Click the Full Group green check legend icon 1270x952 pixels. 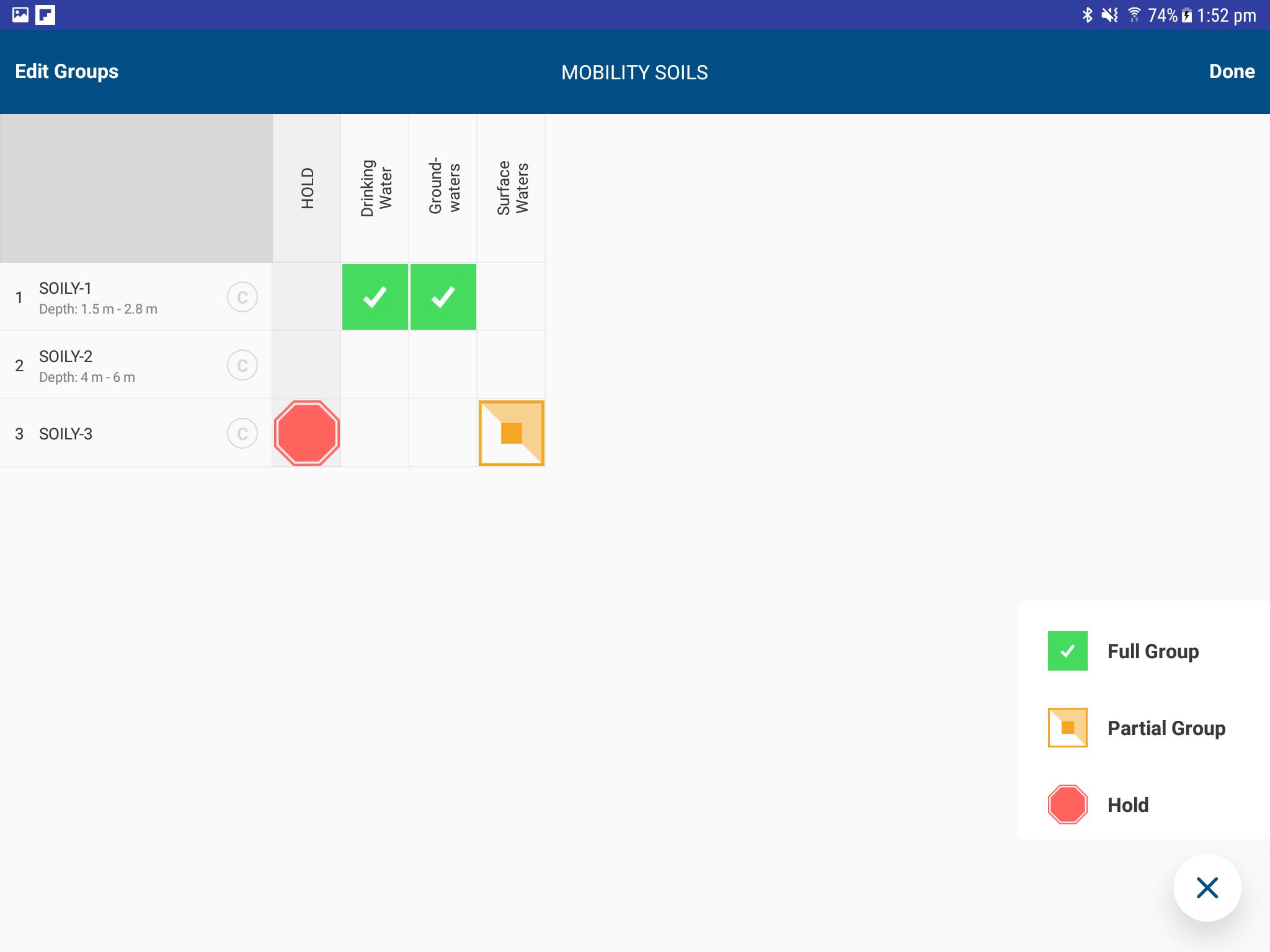(x=1067, y=651)
